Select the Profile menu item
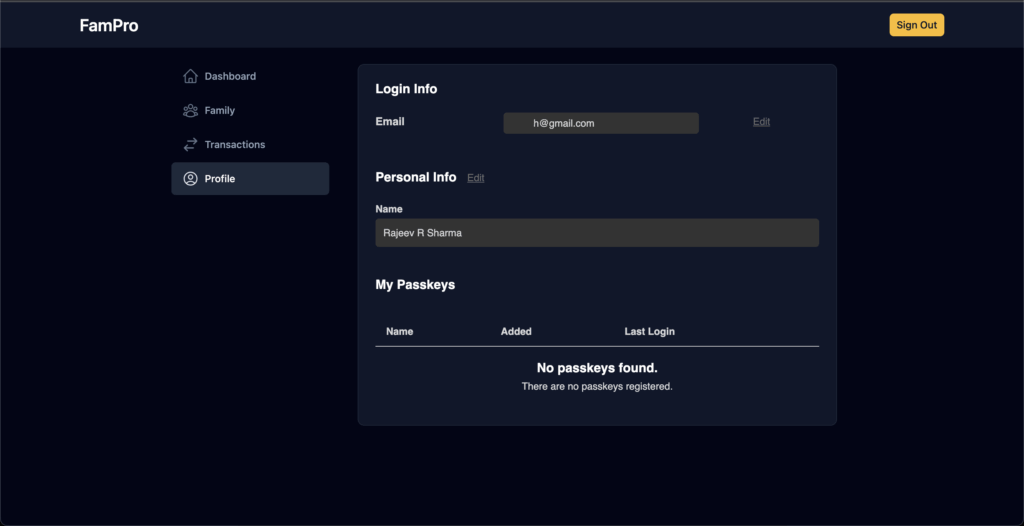 pyautogui.click(x=250, y=178)
